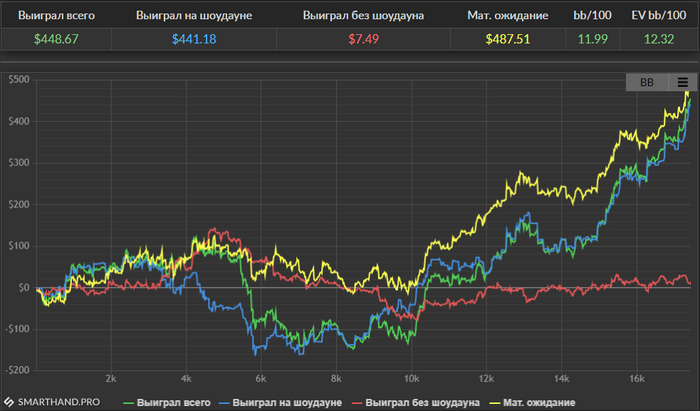The width and height of the screenshot is (700, 411).
Task: Click the 'Мат. ожидание' column header
Action: [508, 15]
